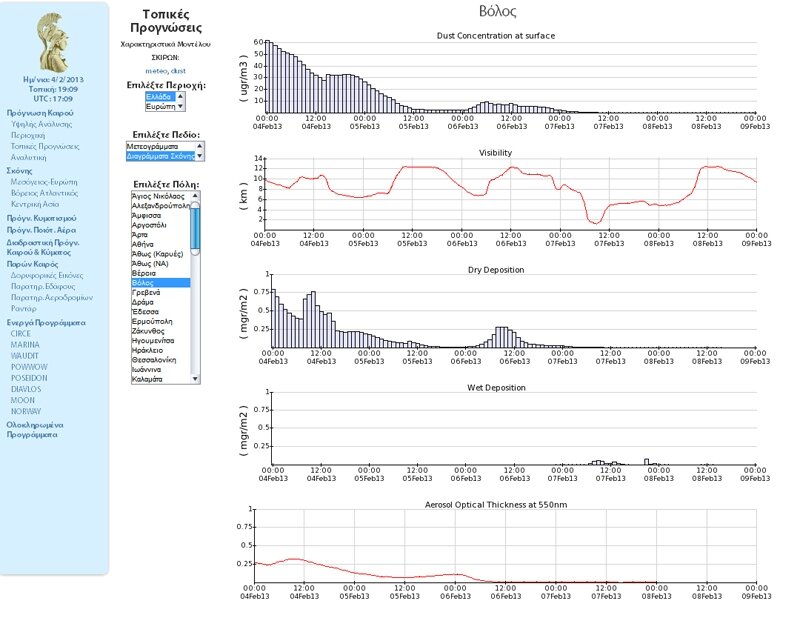The height and width of the screenshot is (618, 800).
Task: Open meteo model characteristics link
Action: click(x=156, y=71)
